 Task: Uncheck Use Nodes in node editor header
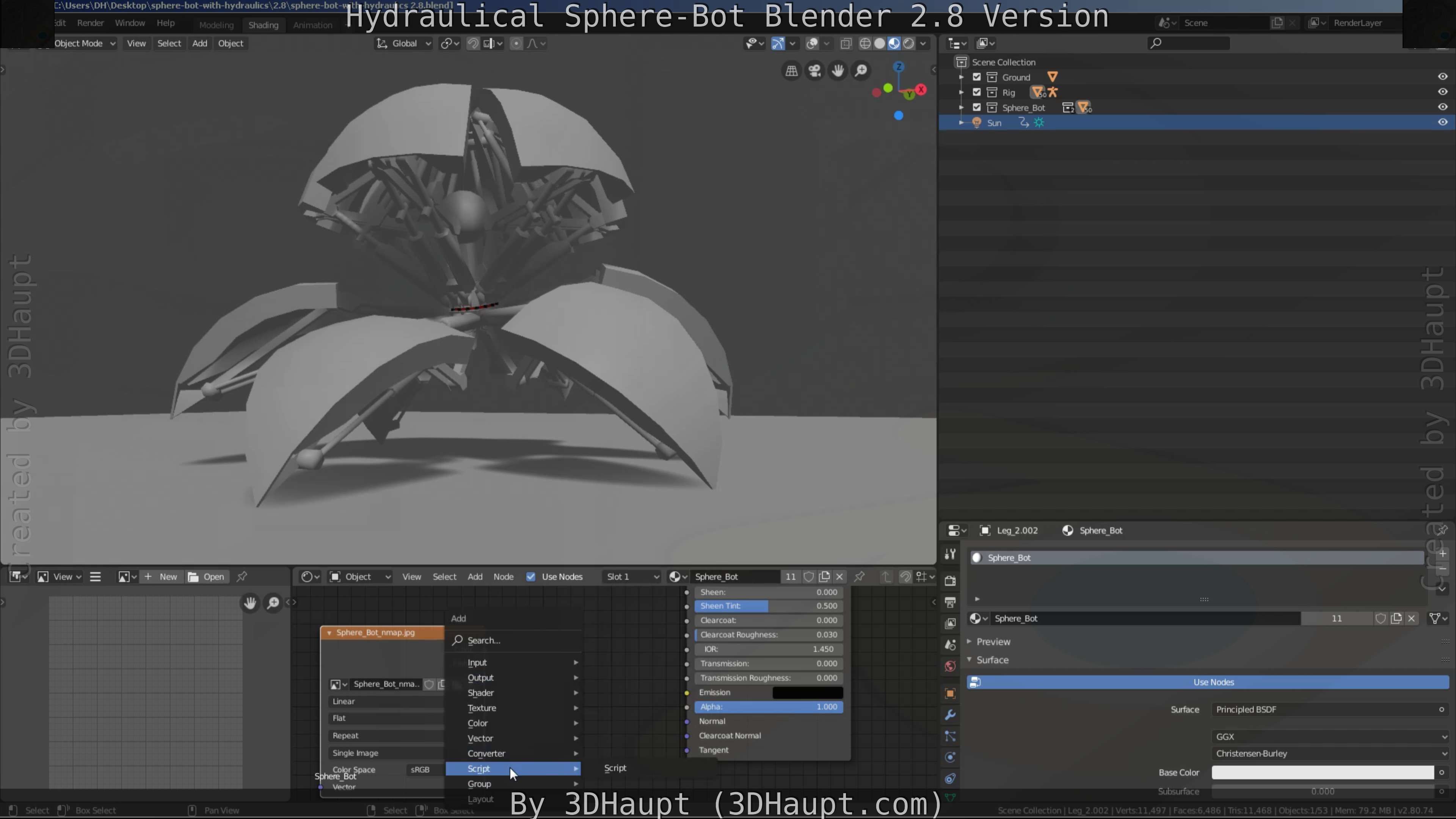coord(531,576)
